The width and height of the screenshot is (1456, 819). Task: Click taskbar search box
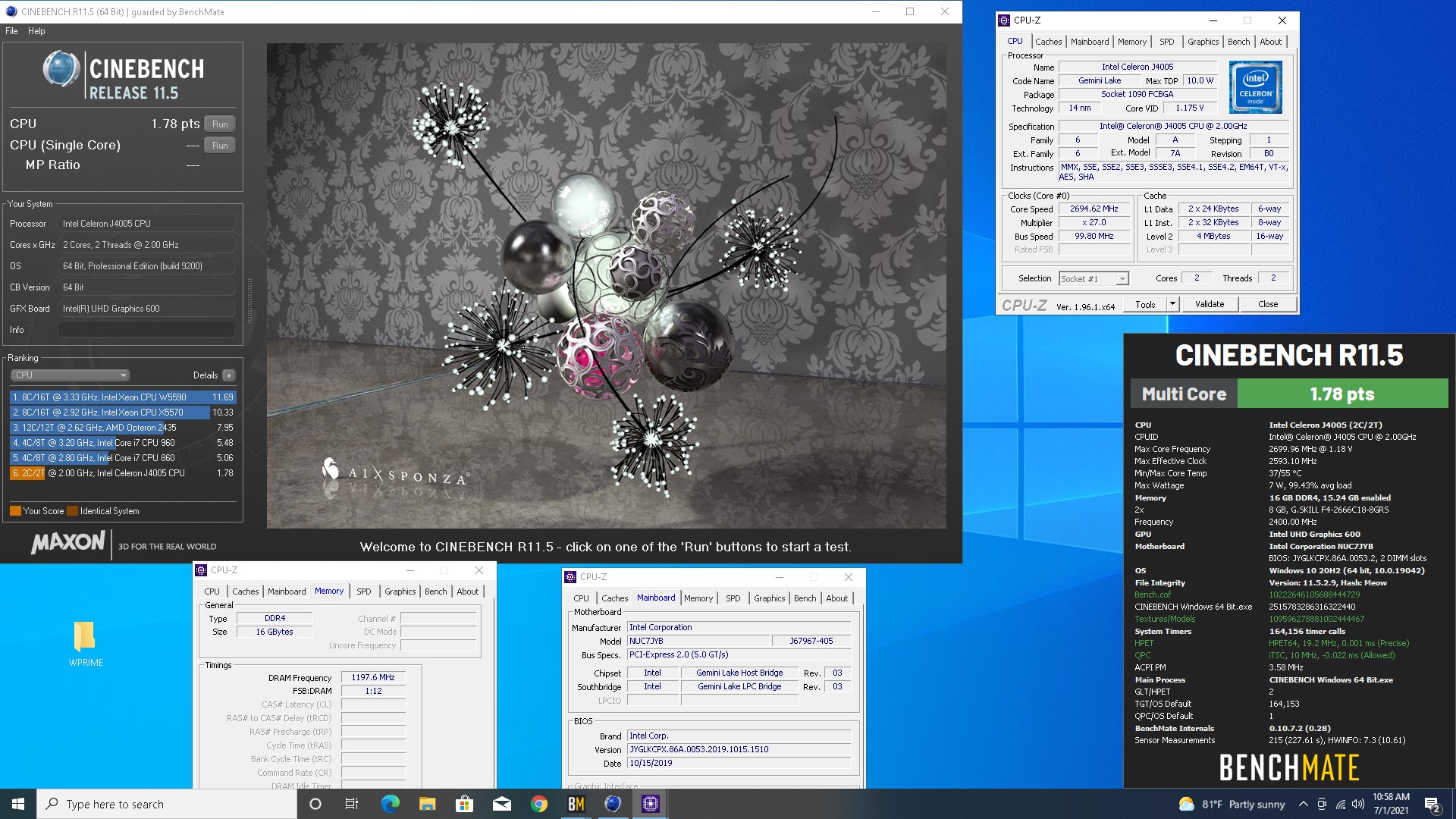coord(167,804)
